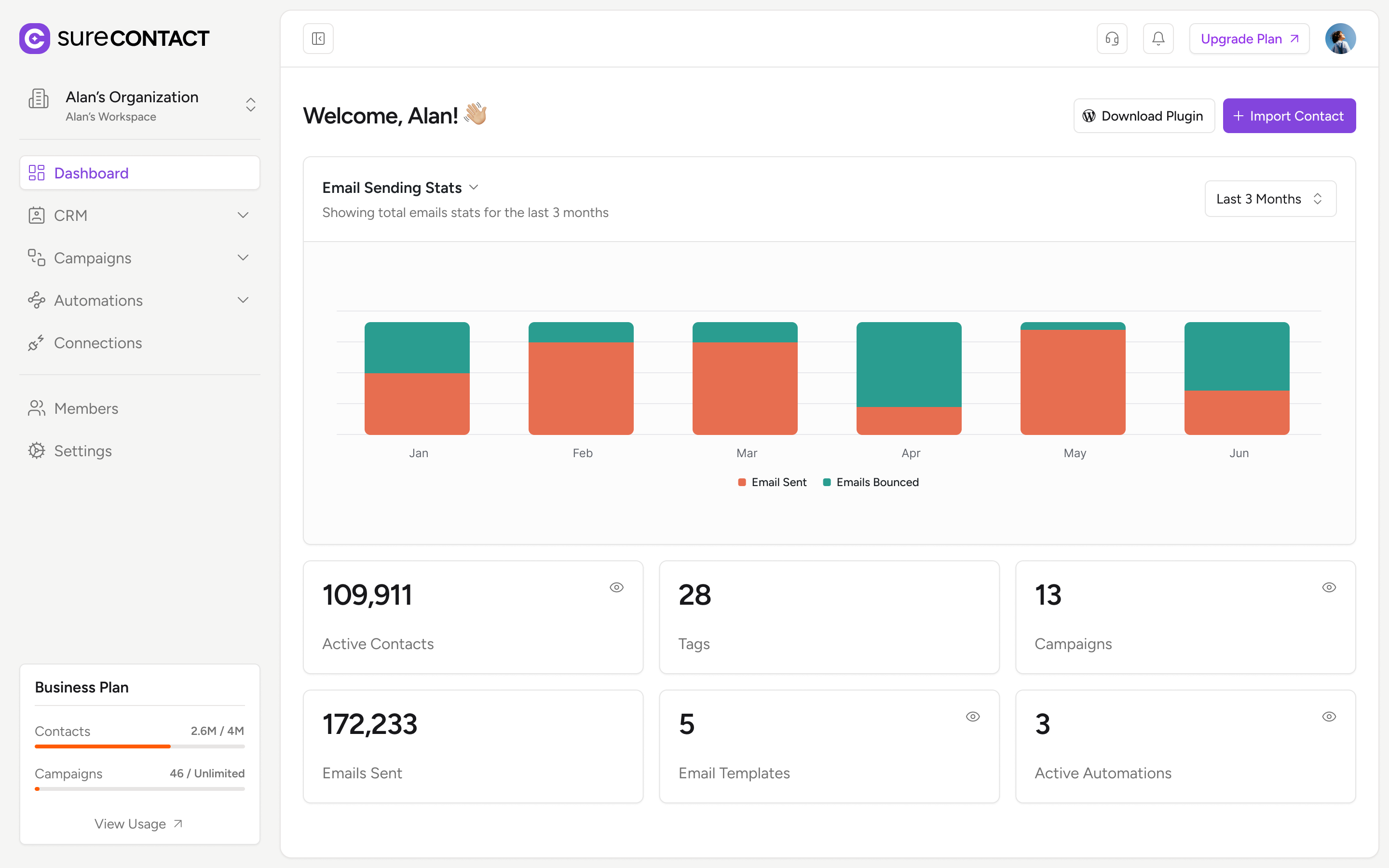Collapse the sidebar with the panel icon
The width and height of the screenshot is (1389, 868).
[x=318, y=38]
